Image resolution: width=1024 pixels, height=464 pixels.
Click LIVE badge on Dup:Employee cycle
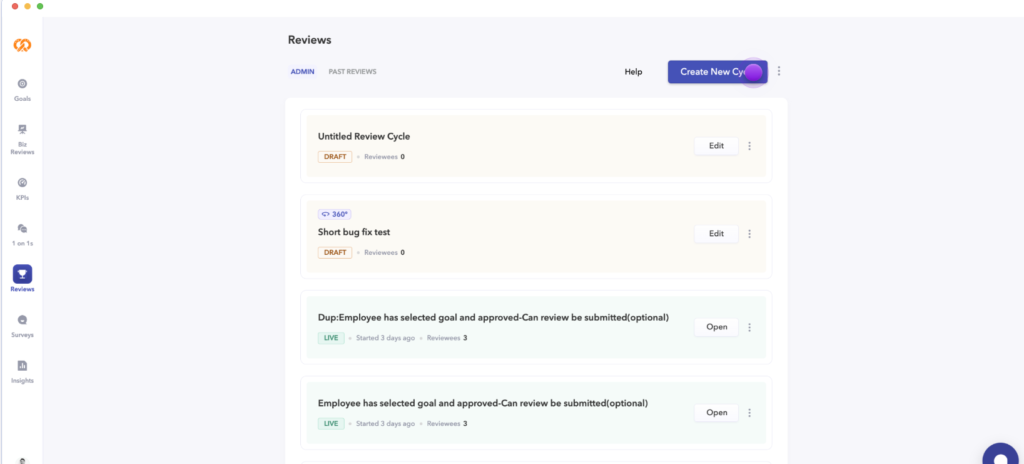click(x=331, y=338)
